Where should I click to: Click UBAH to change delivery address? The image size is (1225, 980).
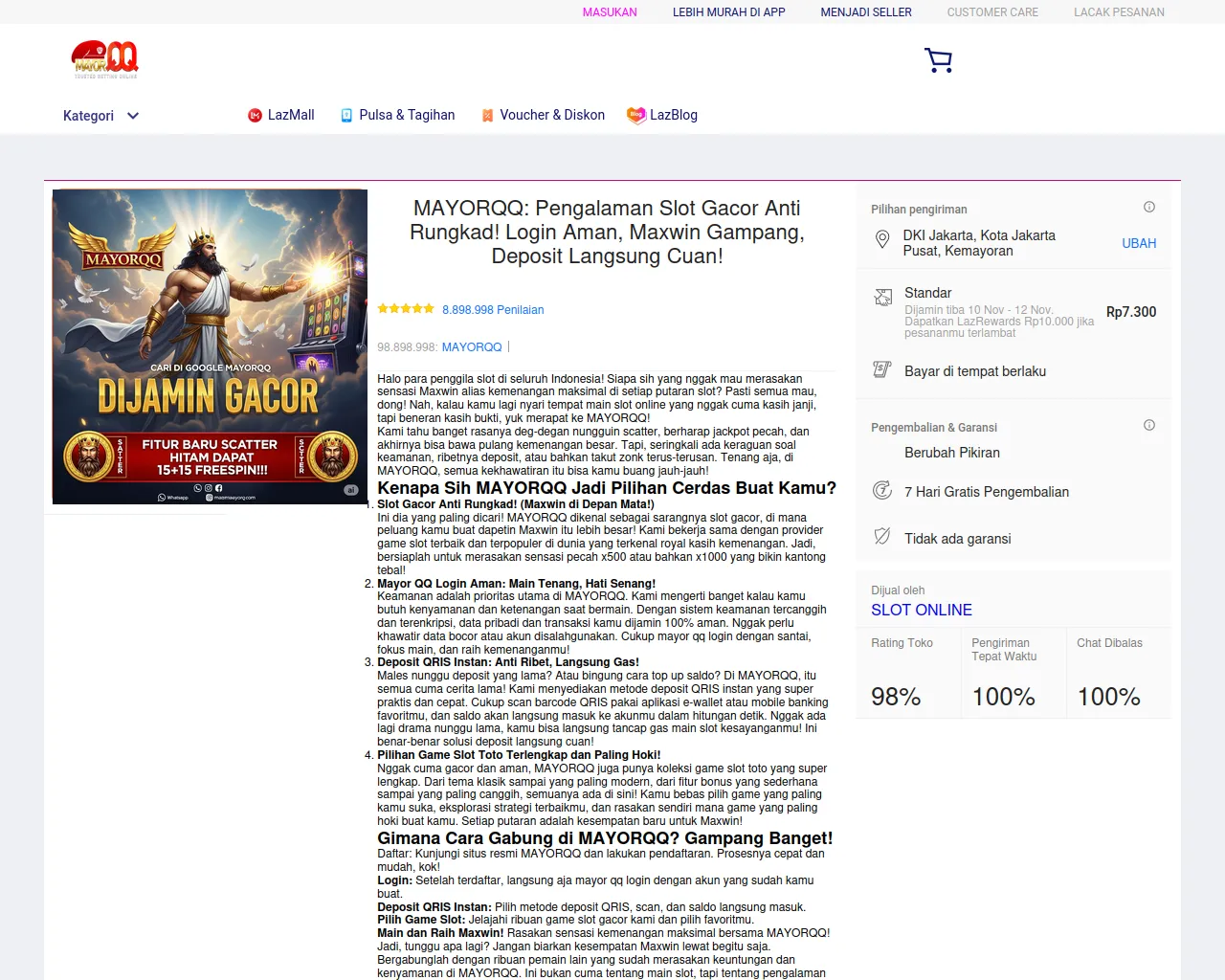coord(1139,243)
